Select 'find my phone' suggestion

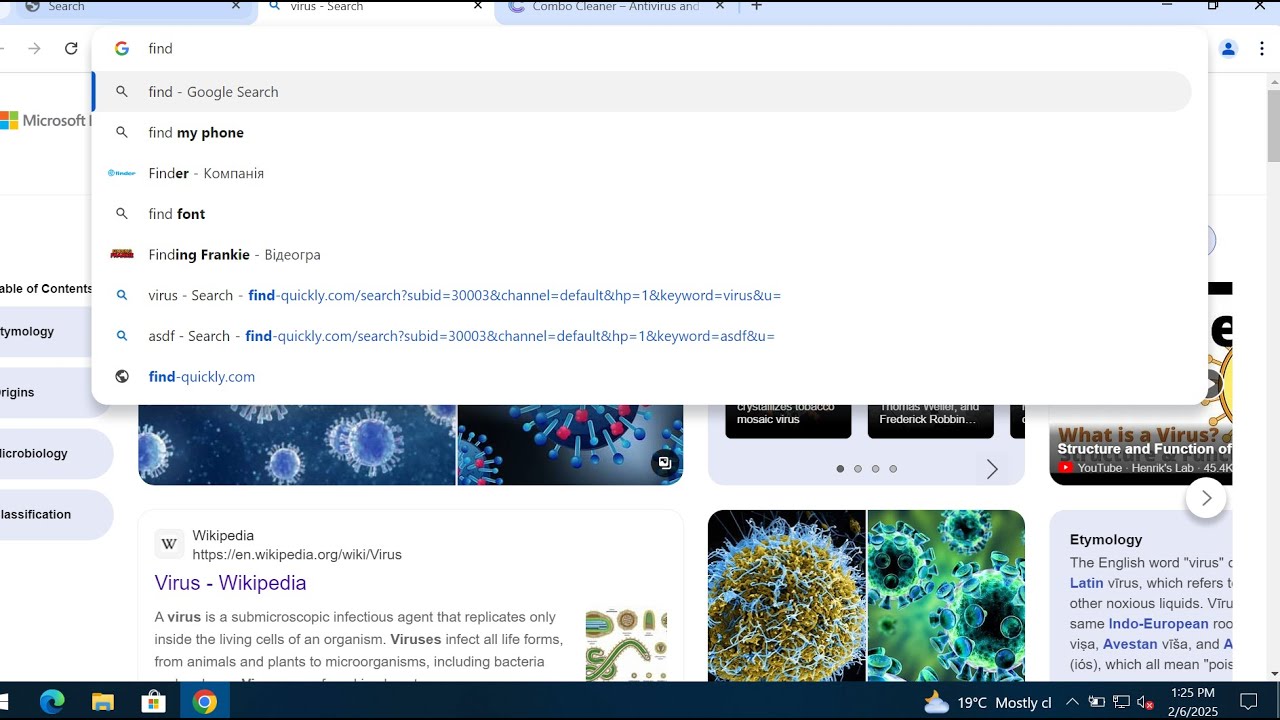click(x=642, y=133)
